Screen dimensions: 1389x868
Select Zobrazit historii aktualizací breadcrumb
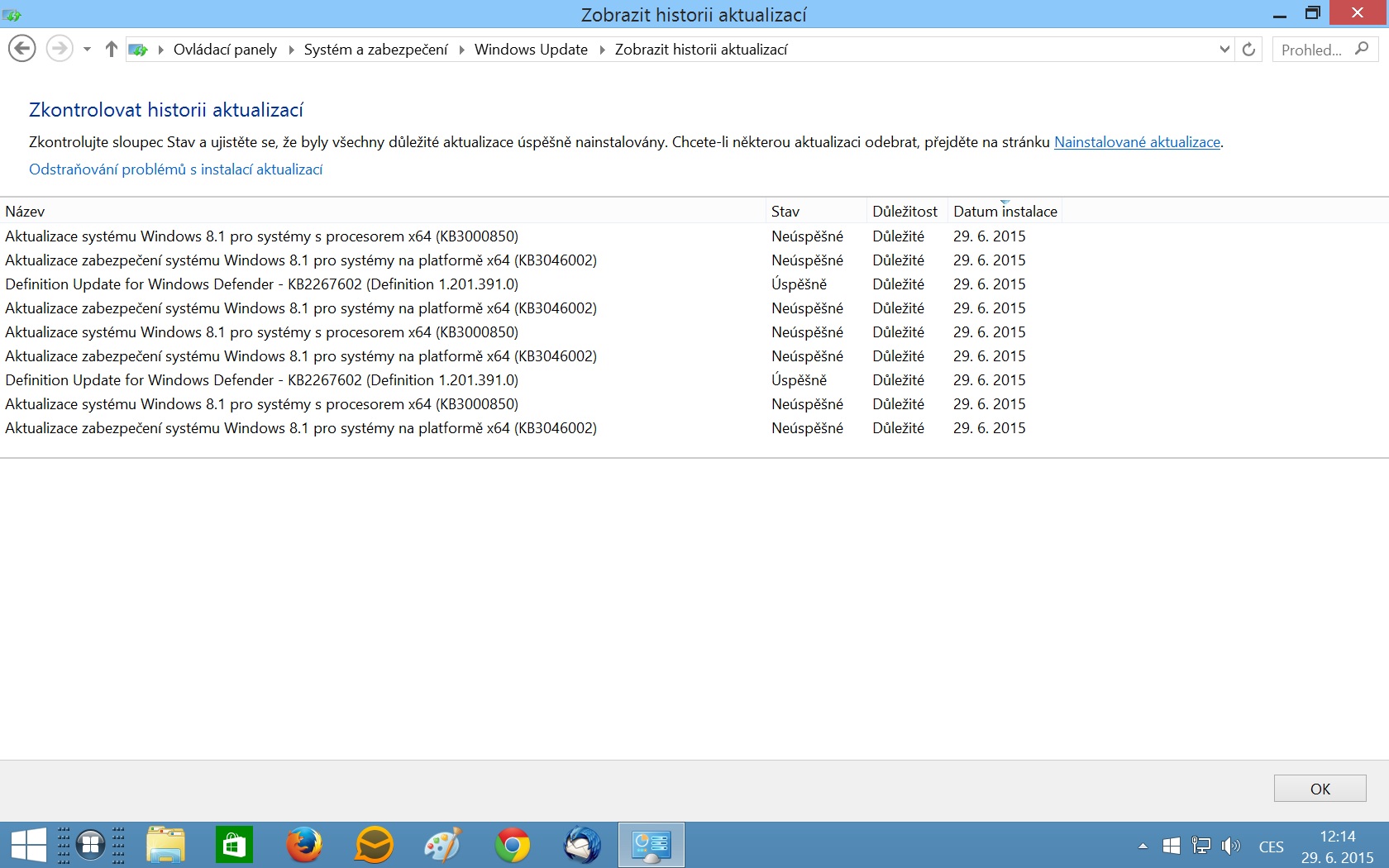(701, 50)
